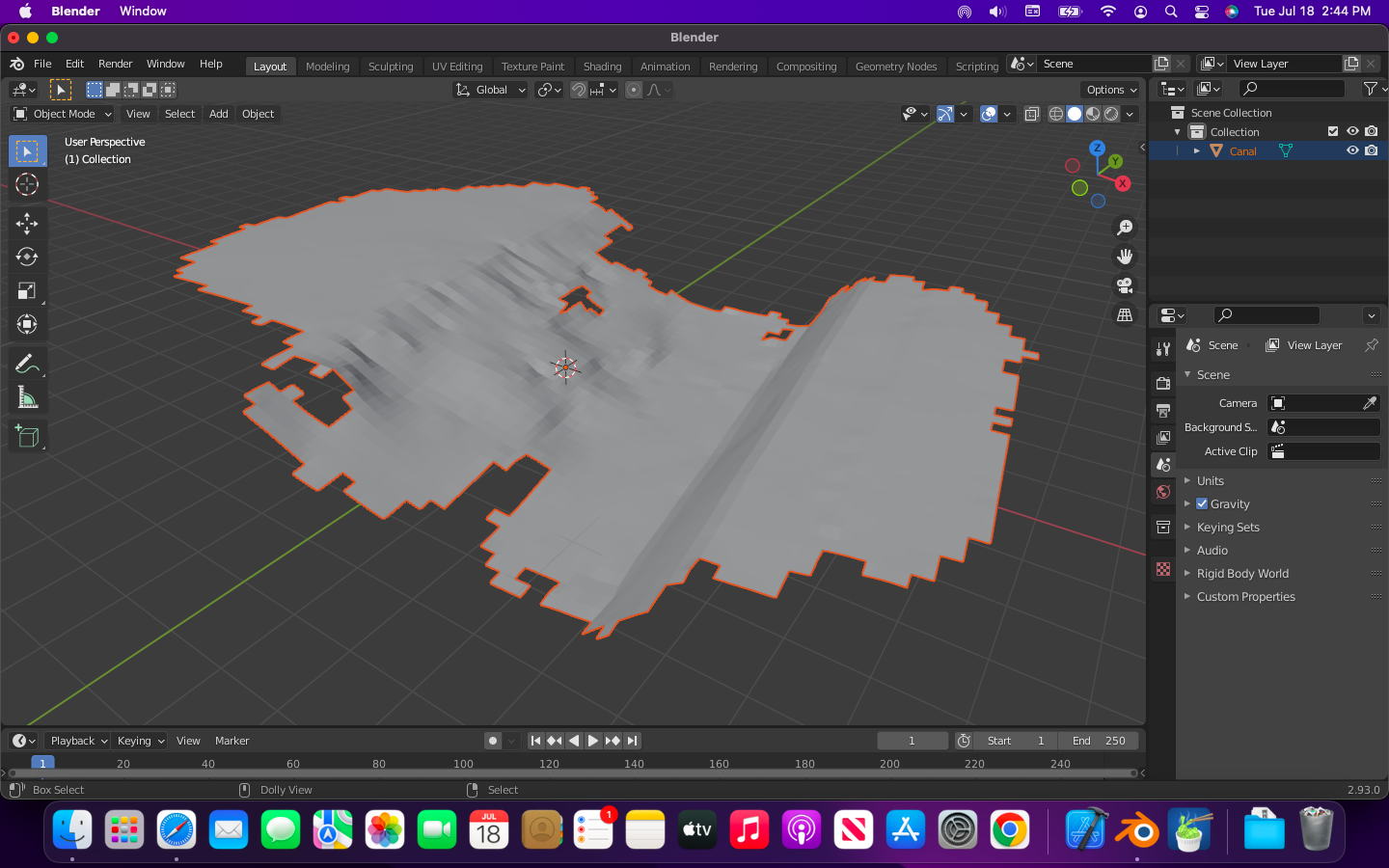The height and width of the screenshot is (868, 1389).
Task: Open the Playback dropdown in timeline
Action: (77, 741)
